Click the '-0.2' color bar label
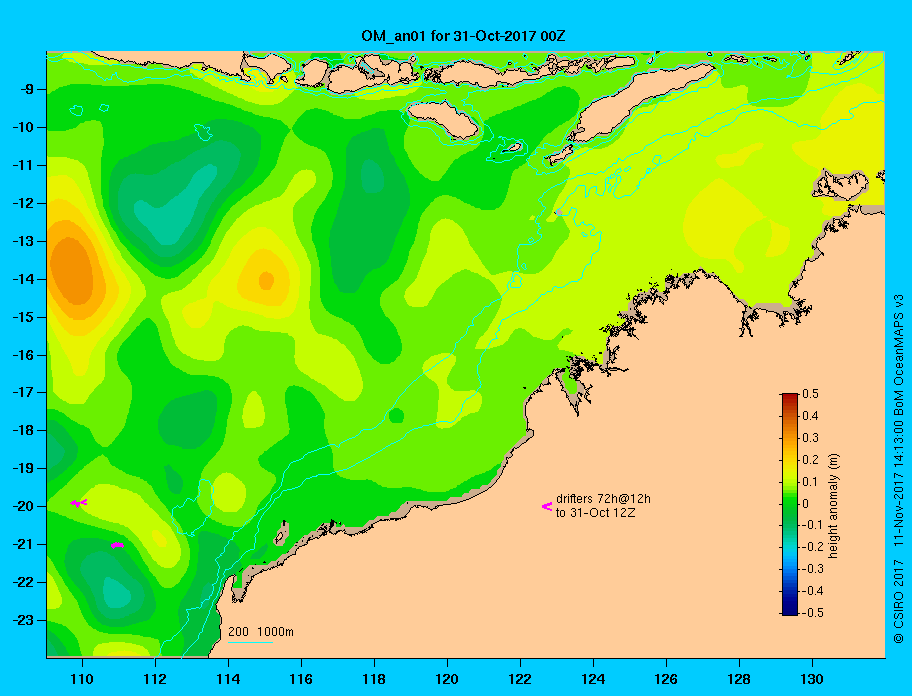 point(813,547)
